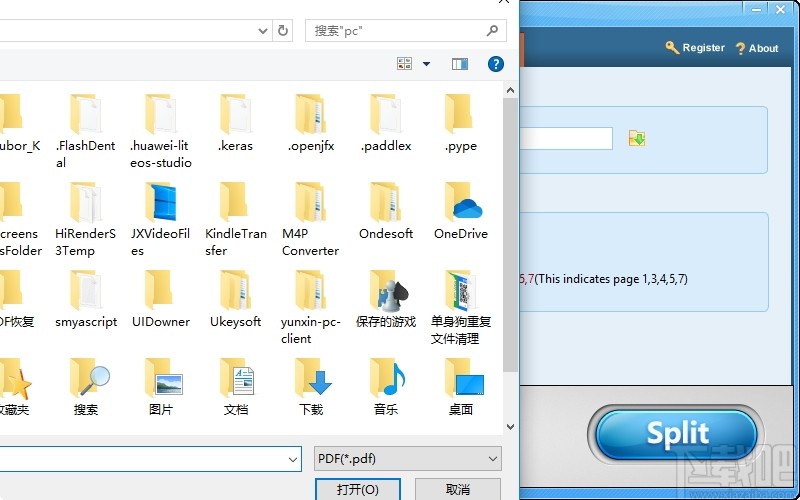800x500 pixels.
Task: Click the large Split button
Action: pyautogui.click(x=677, y=434)
